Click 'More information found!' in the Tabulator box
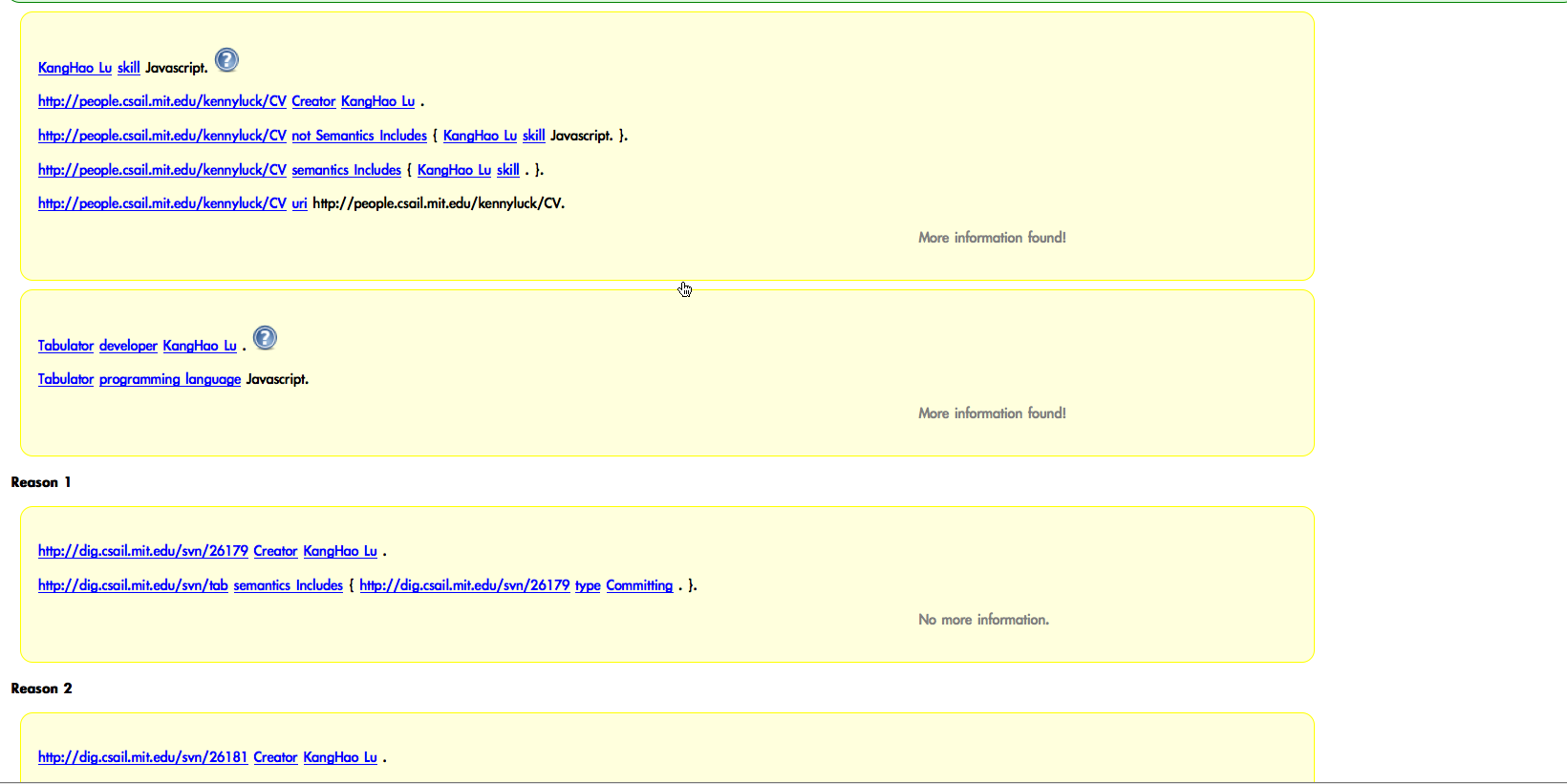This screenshot has width=1567, height=784. [992, 413]
